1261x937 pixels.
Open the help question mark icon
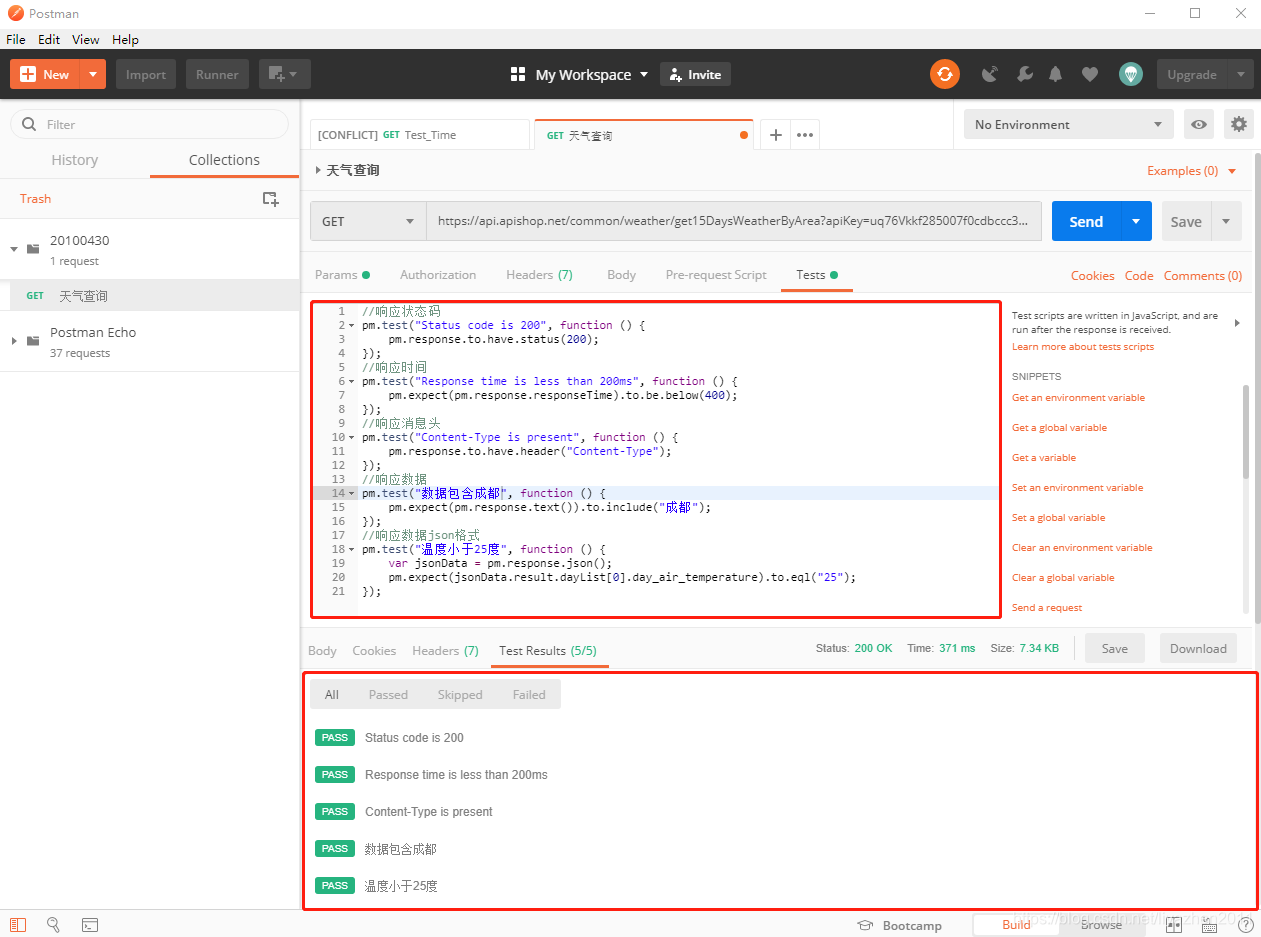[x=1244, y=925]
